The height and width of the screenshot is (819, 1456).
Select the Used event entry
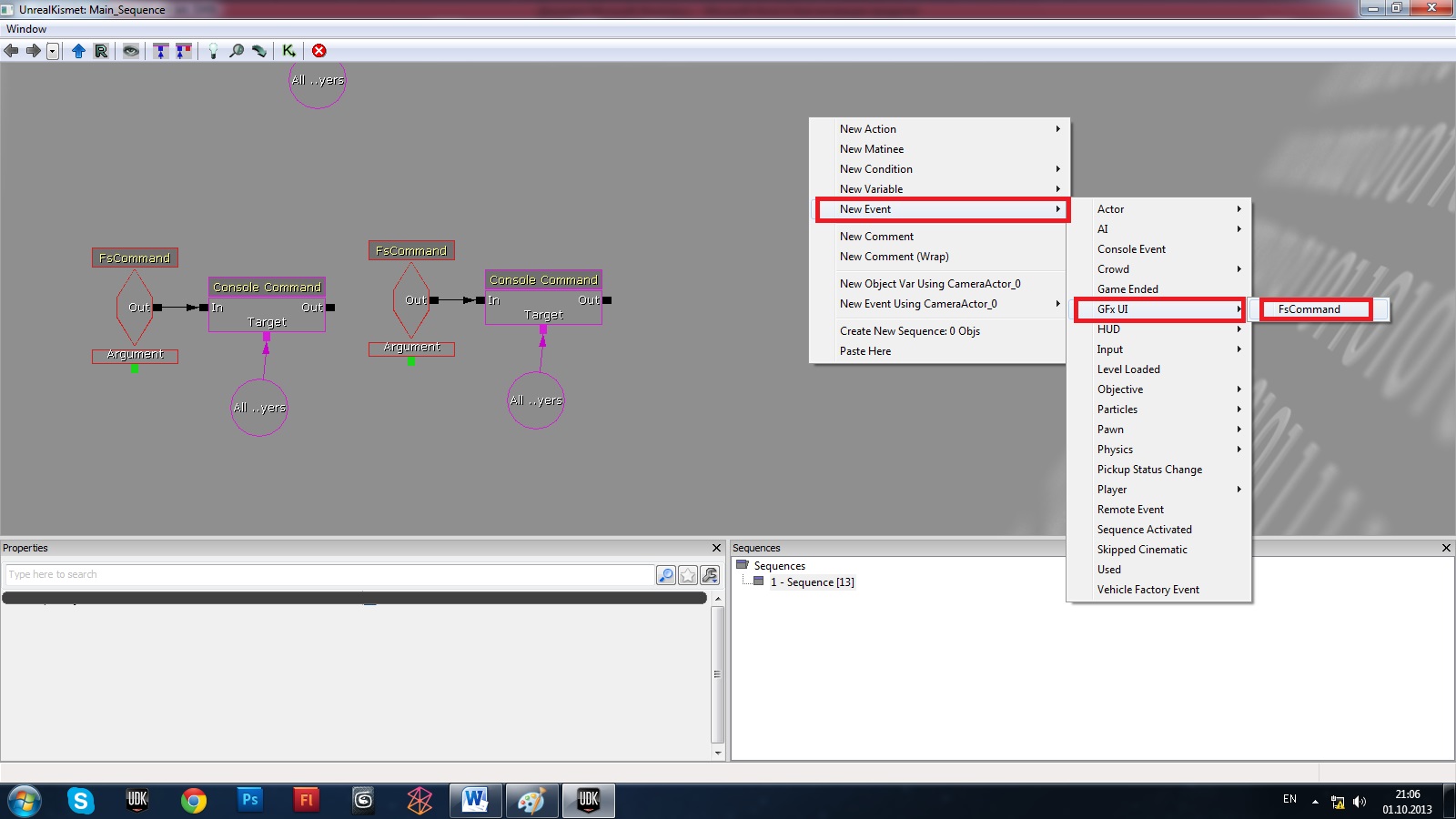1159,570
